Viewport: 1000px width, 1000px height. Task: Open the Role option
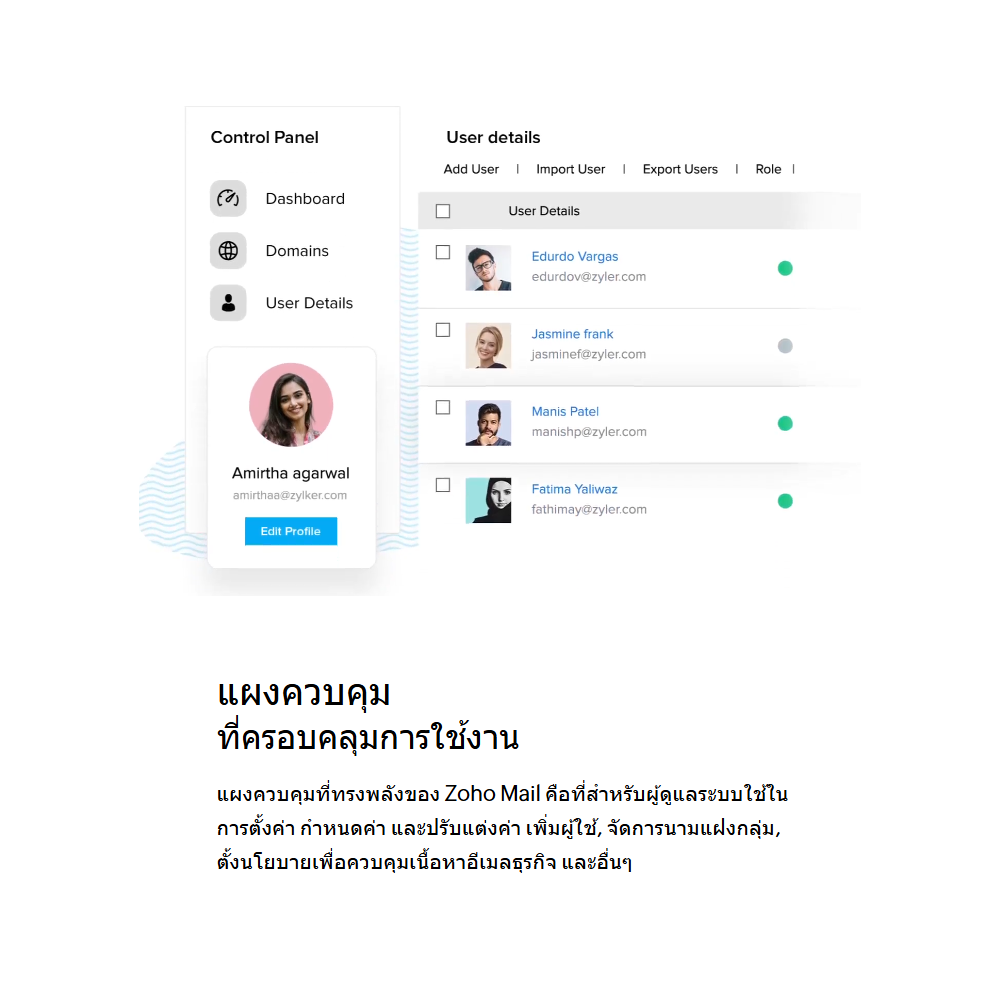click(x=768, y=169)
